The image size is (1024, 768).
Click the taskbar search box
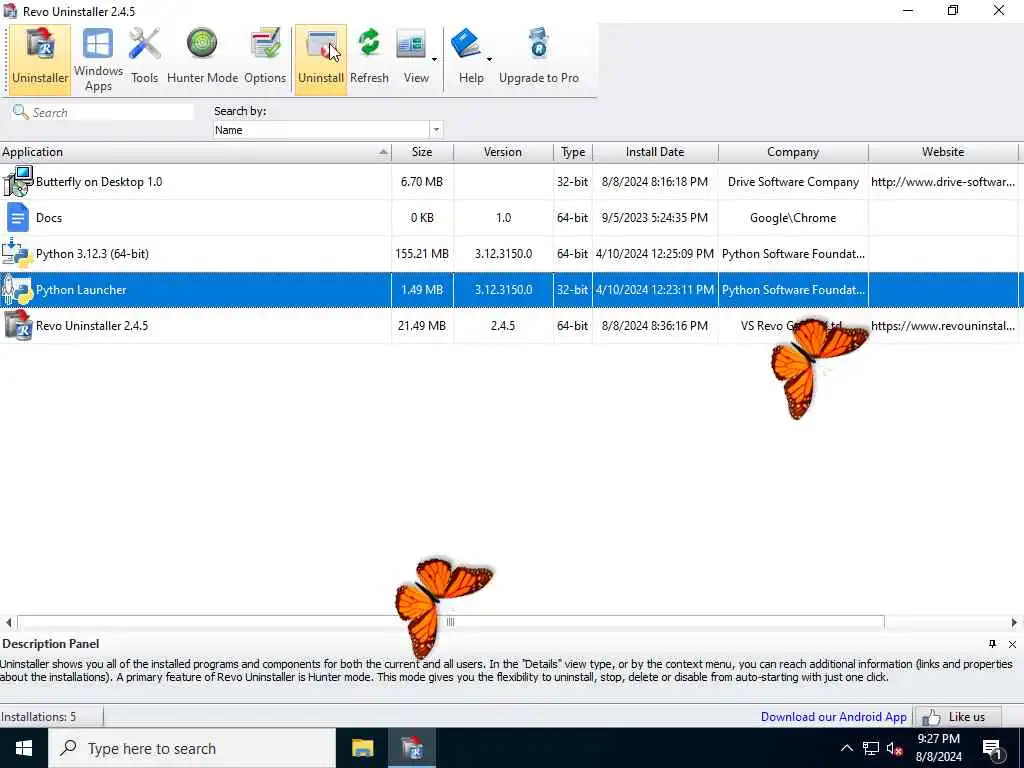(192, 748)
